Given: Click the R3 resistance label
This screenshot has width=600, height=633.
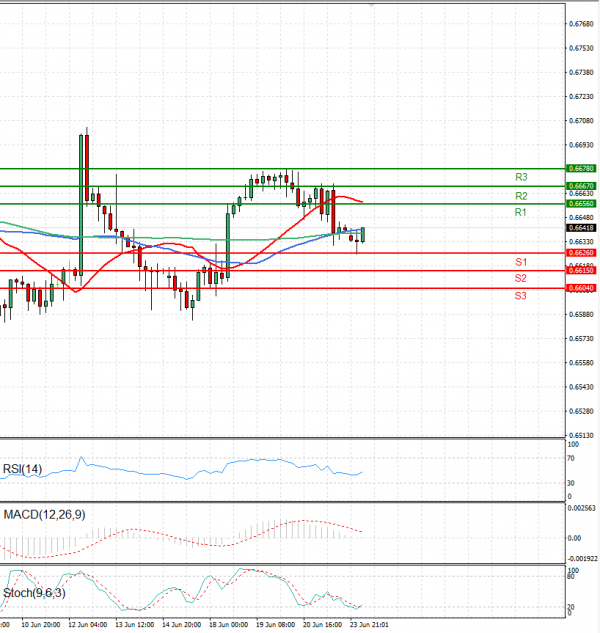Looking at the screenshot, I should coord(521,177).
